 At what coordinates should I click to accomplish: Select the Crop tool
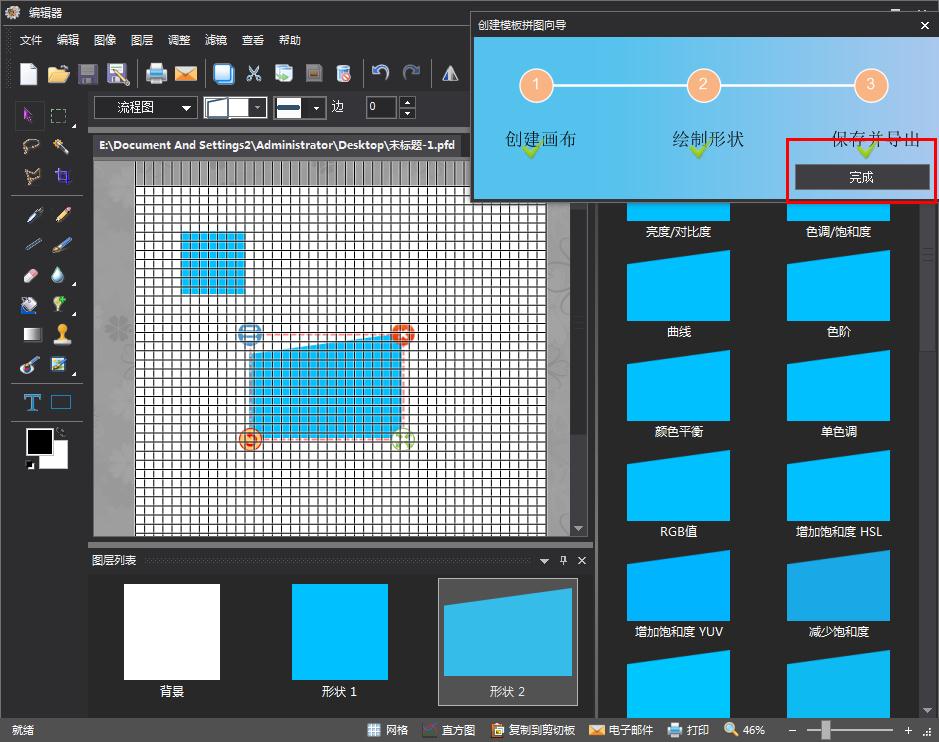pos(62,177)
